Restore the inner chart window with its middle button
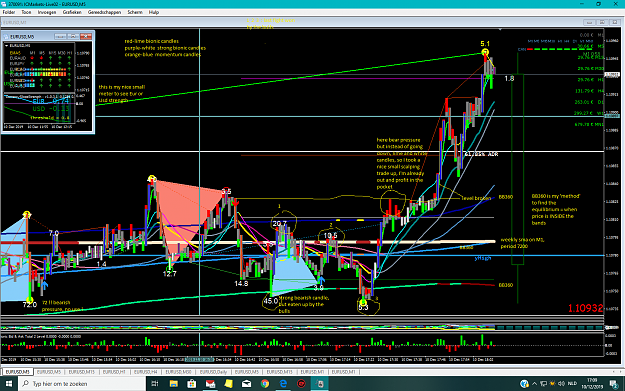This screenshot has height=391, width=625. click(x=602, y=22)
